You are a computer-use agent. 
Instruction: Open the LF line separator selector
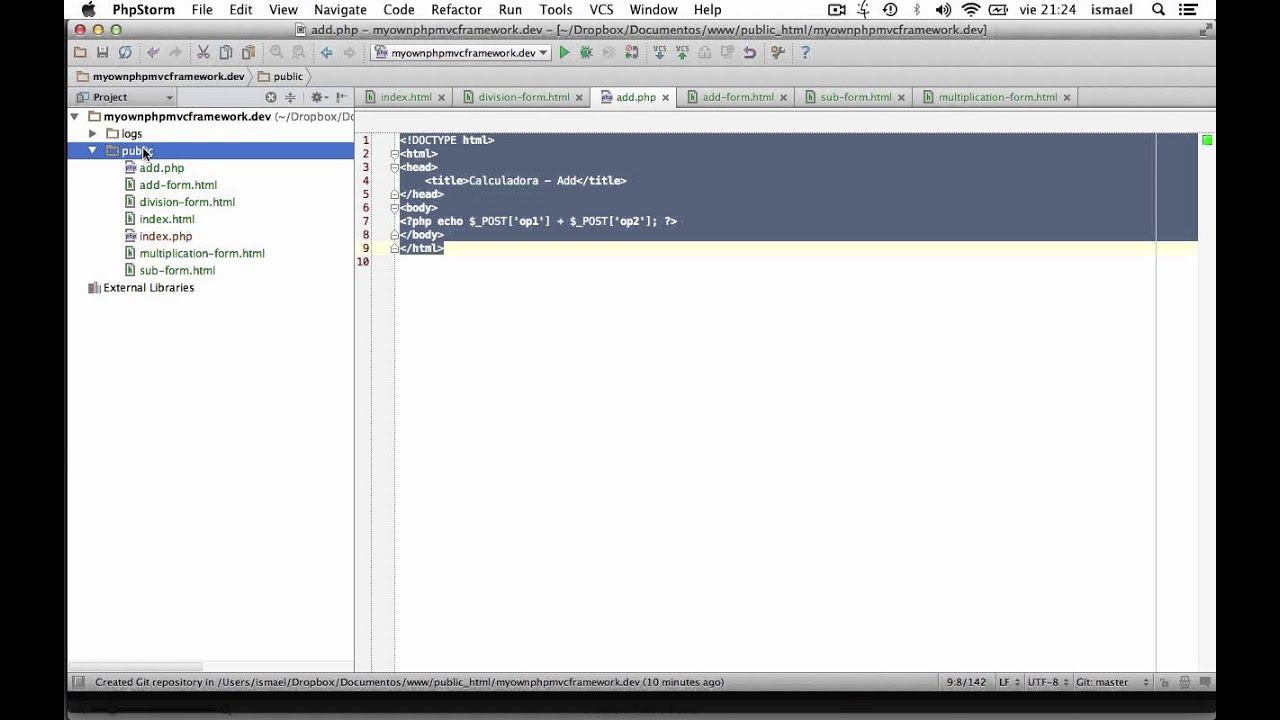(x=1012, y=682)
